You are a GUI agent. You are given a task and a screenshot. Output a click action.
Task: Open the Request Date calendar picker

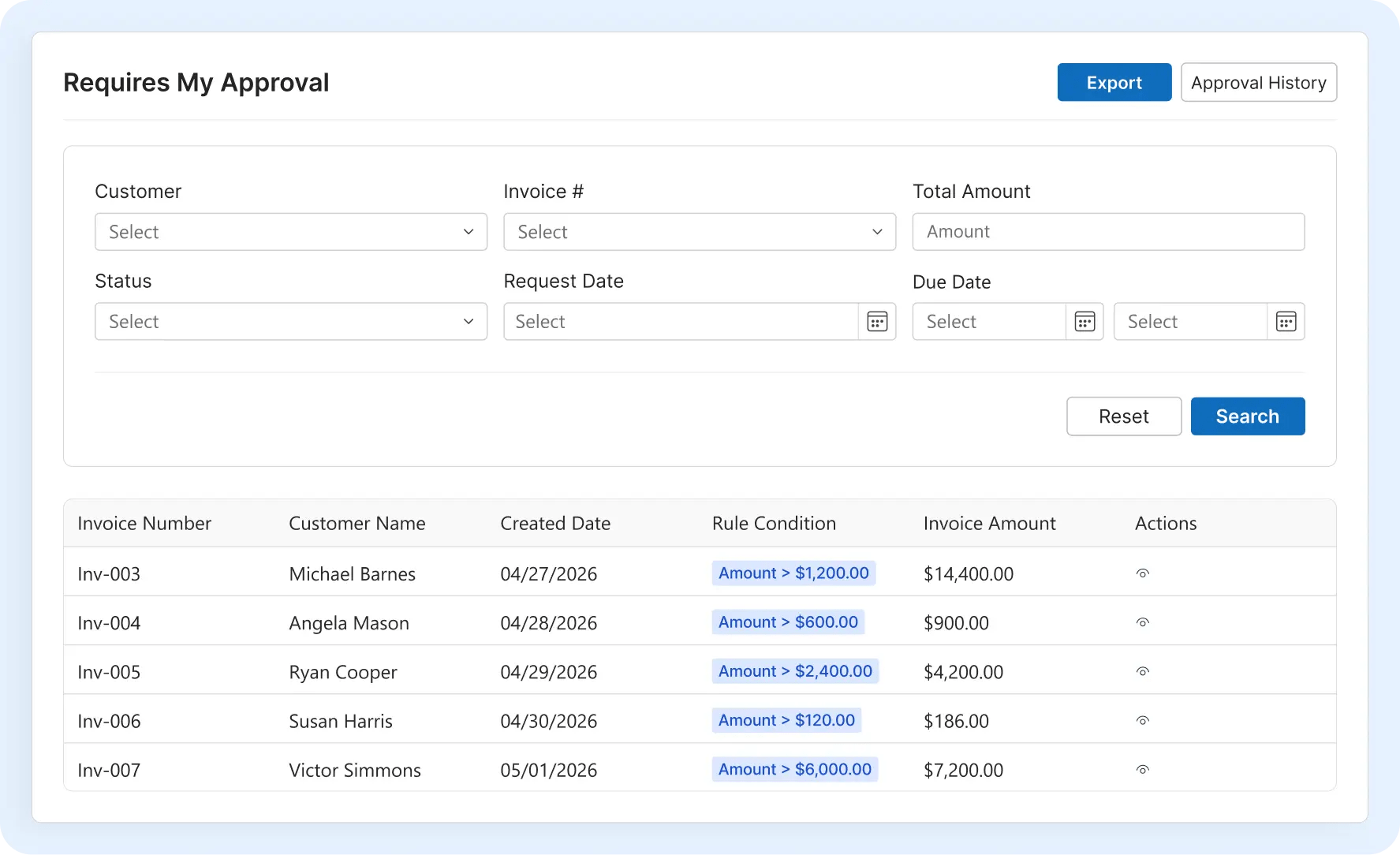coord(877,322)
